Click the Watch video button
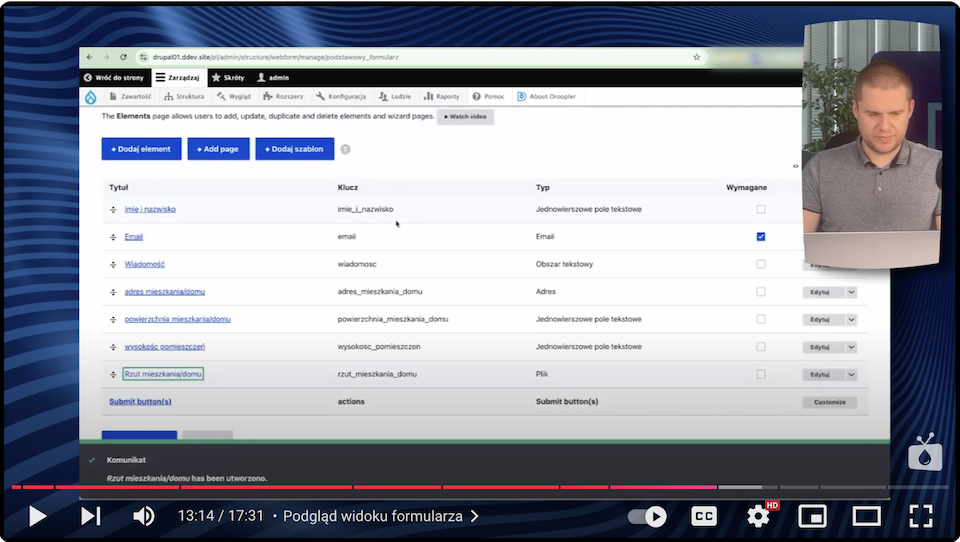 pyautogui.click(x=465, y=116)
